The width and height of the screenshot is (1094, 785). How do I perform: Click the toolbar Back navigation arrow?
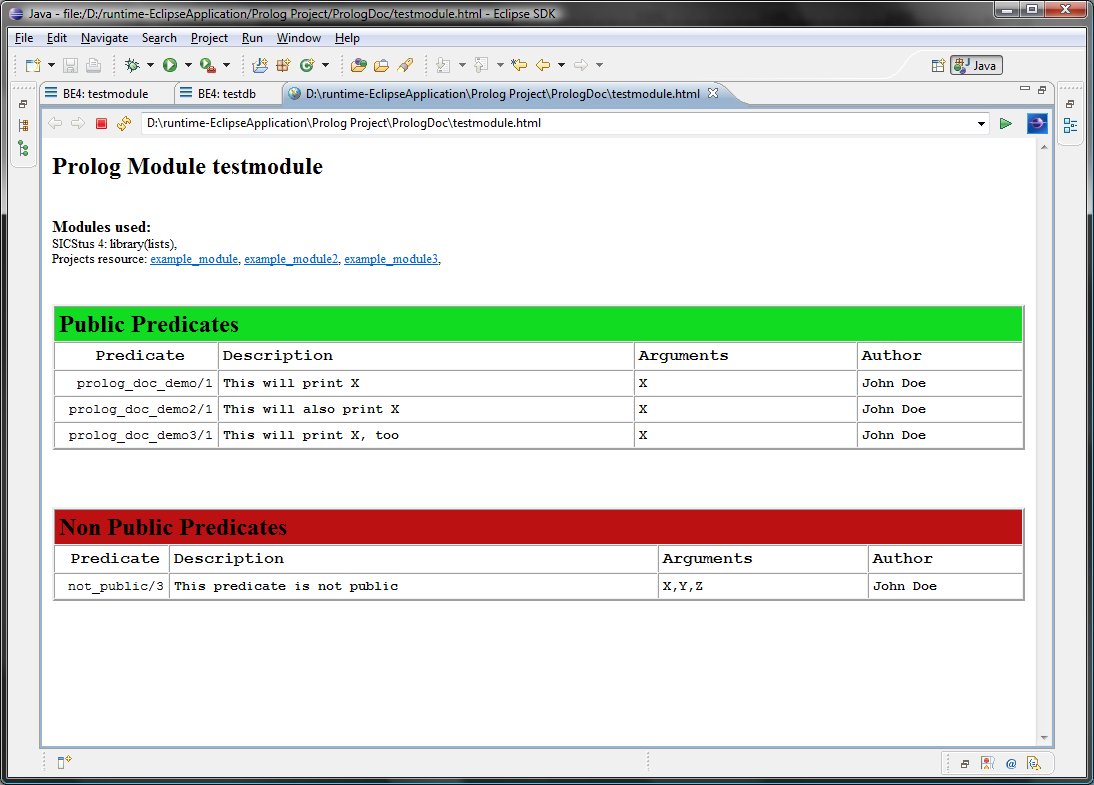tap(543, 65)
